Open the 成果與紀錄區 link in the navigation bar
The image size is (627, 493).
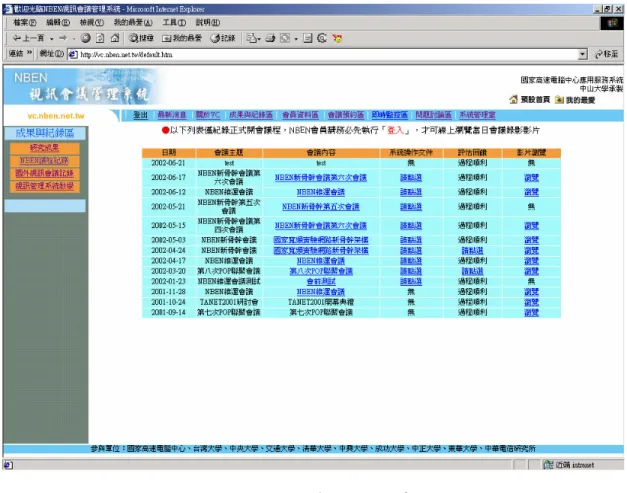251,115
